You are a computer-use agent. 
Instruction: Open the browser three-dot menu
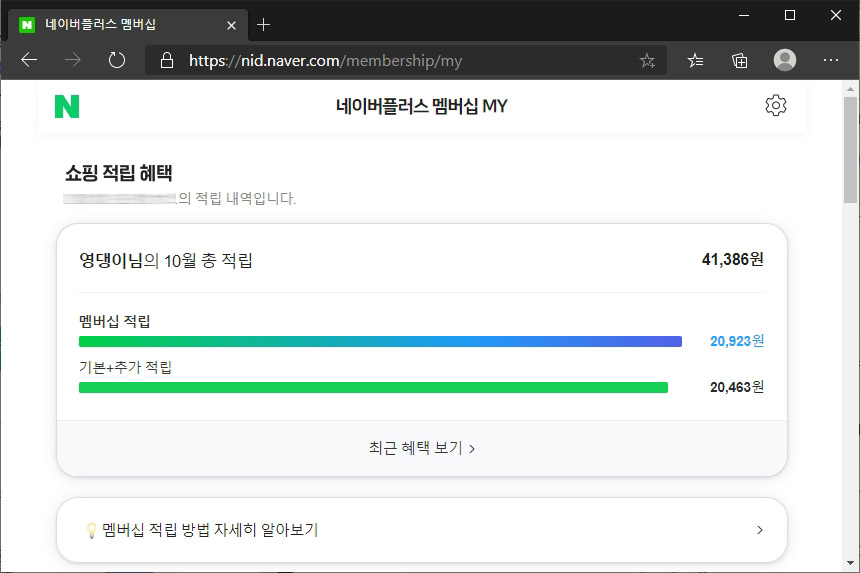(831, 60)
